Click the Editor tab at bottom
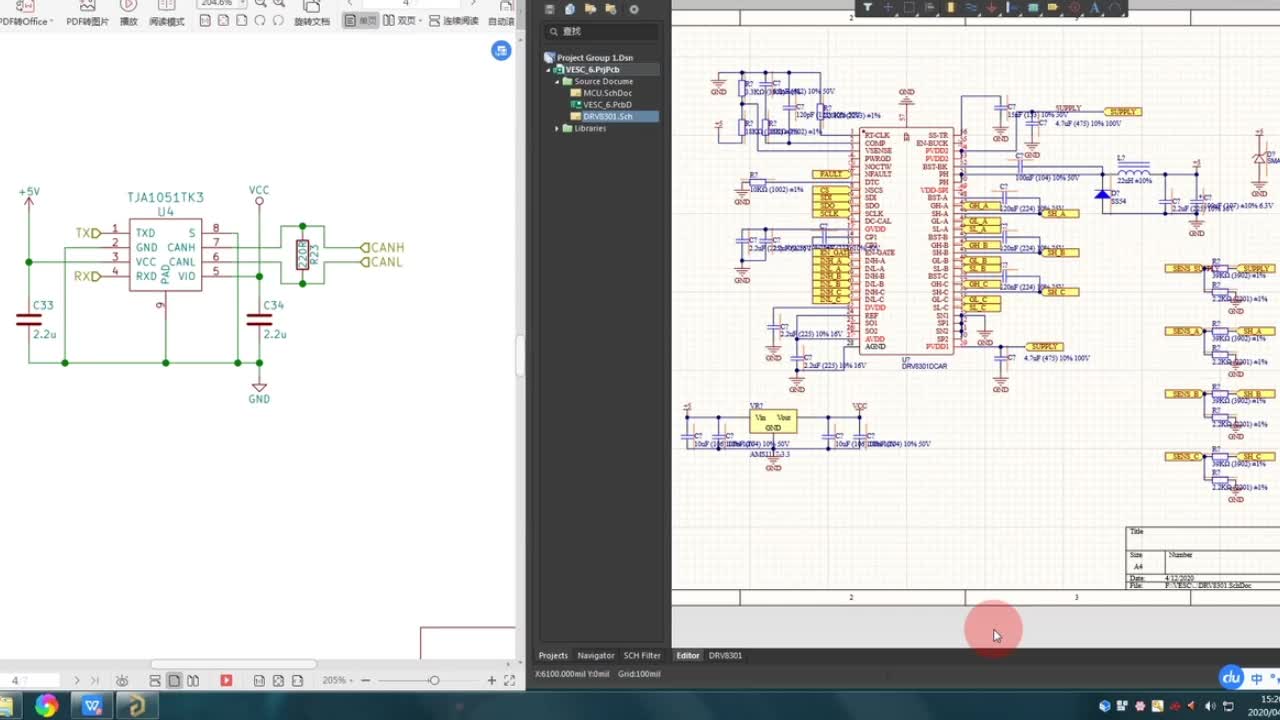This screenshot has height=720, width=1280. [x=688, y=656]
